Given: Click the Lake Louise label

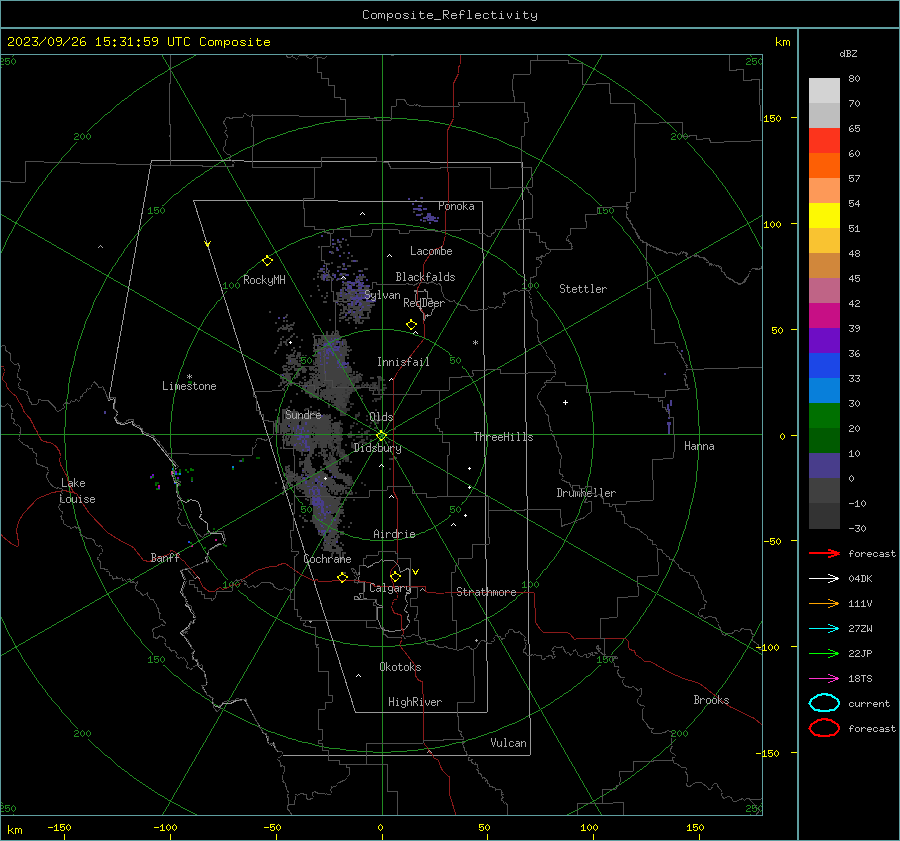Looking at the screenshot, I should pyautogui.click(x=77, y=491).
